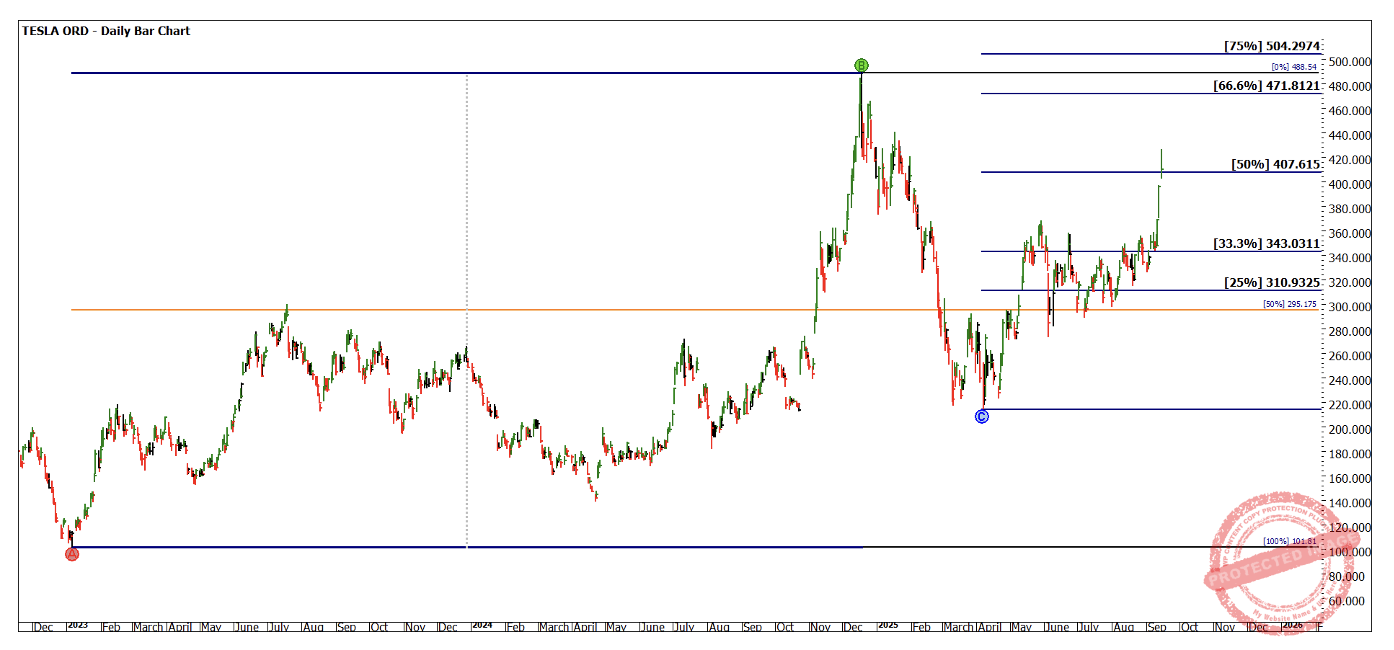The height and width of the screenshot is (650, 1394).
Task: Click the [66.6%] 471.8121 level label
Action: point(1267,86)
